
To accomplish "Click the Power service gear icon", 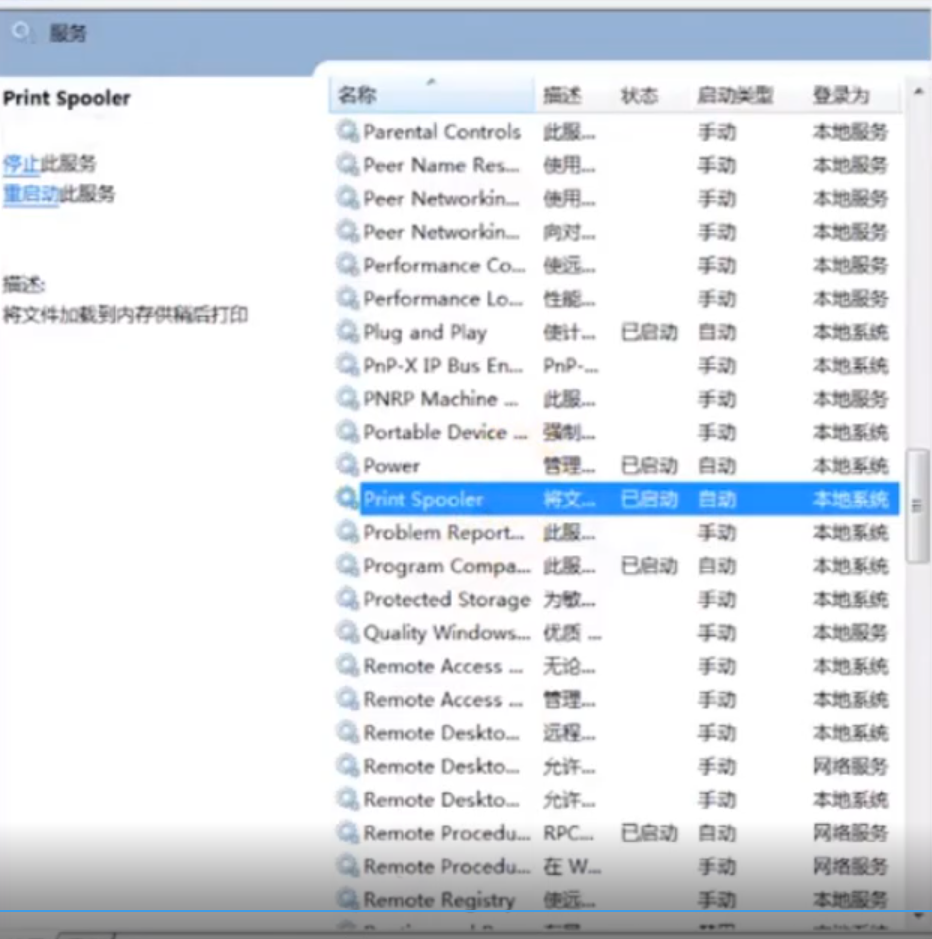I will click(x=347, y=466).
